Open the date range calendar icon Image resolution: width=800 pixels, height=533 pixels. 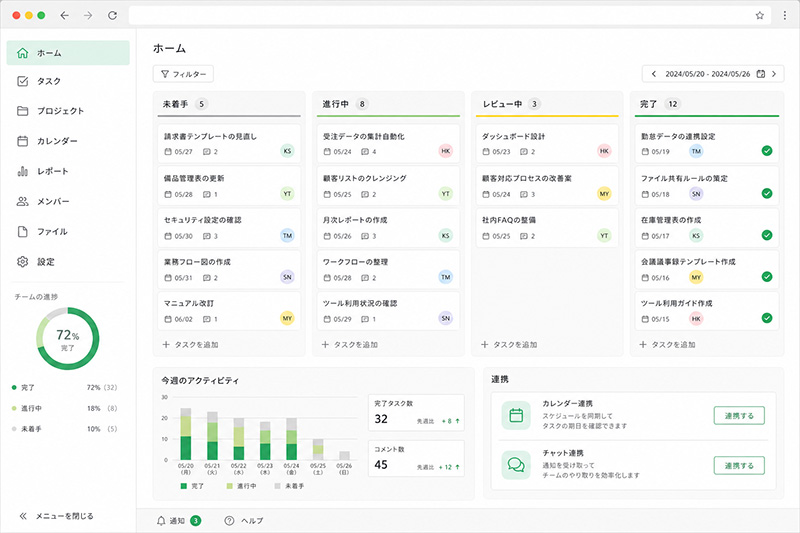pos(761,74)
